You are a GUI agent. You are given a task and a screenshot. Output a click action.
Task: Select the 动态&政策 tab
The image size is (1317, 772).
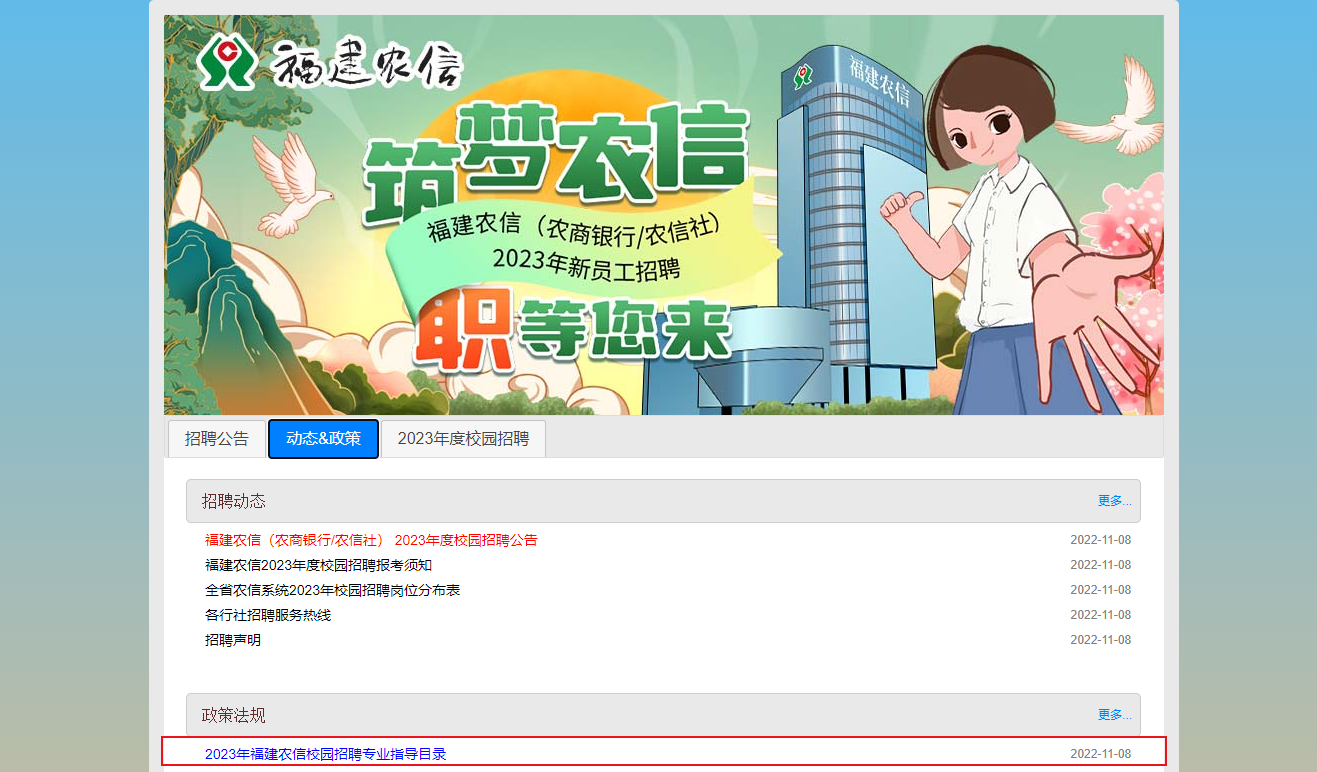point(323,439)
